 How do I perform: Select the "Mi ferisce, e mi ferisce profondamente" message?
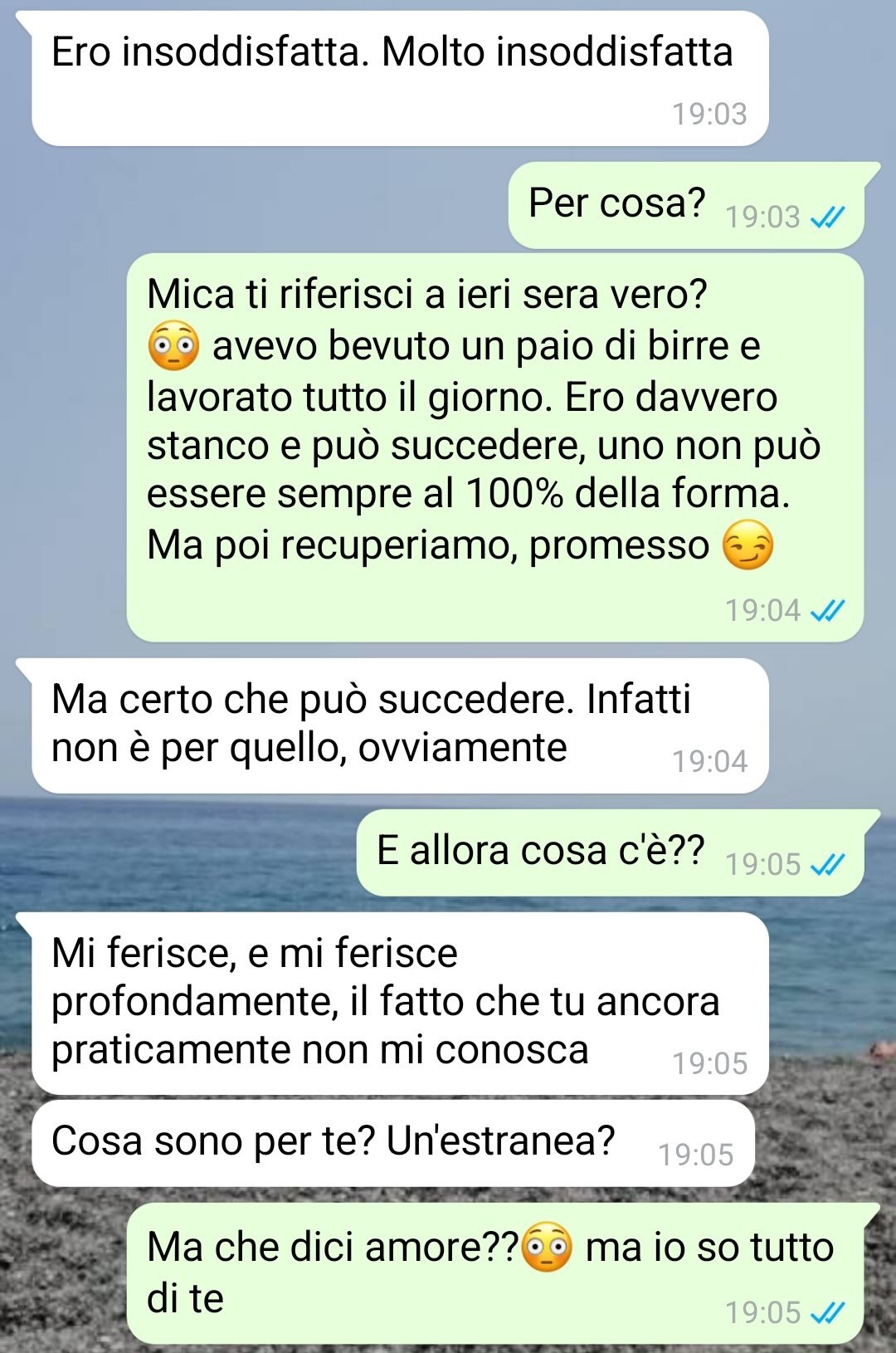coord(400,1004)
